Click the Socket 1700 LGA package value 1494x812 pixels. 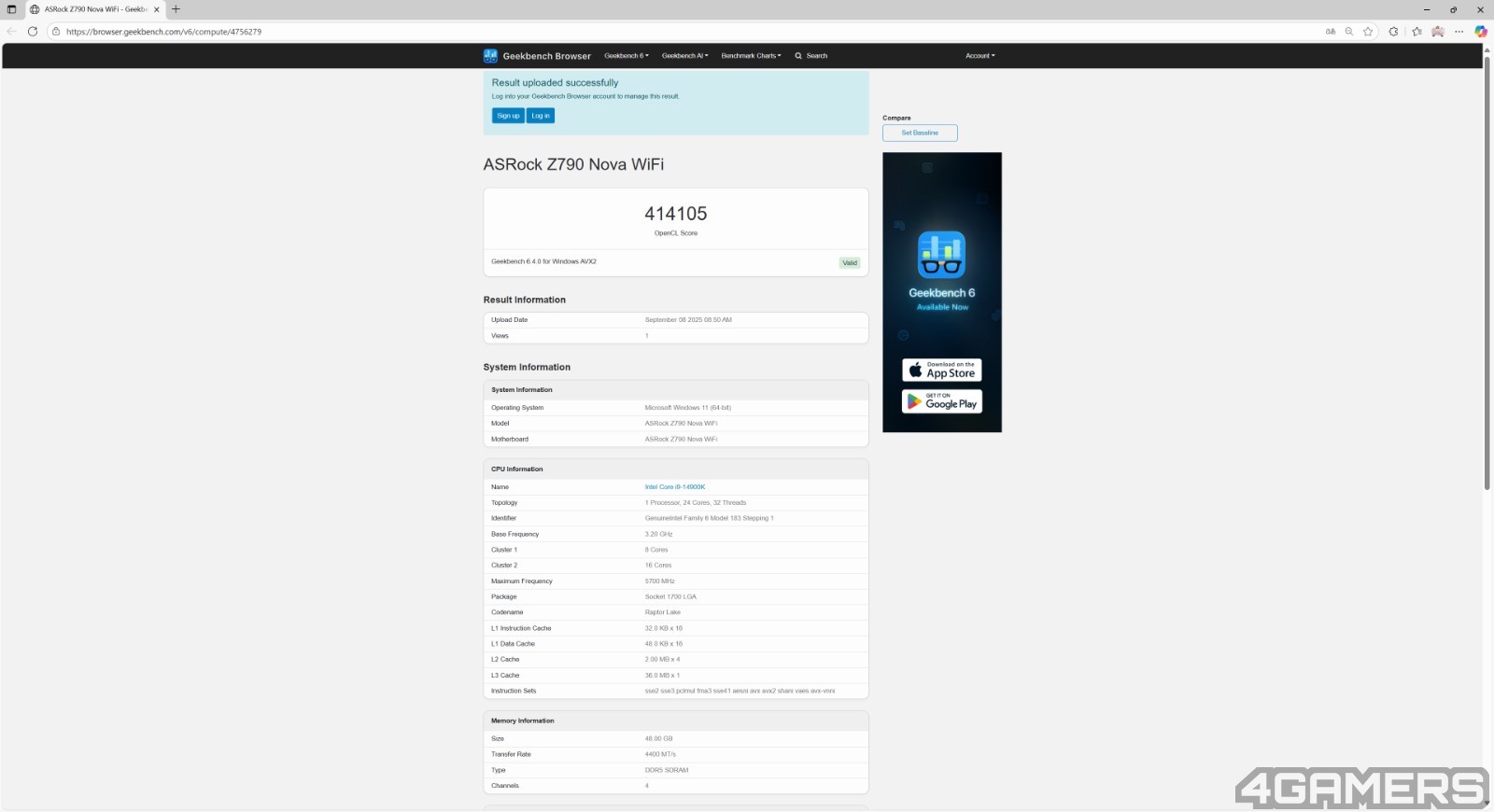[x=670, y=596]
